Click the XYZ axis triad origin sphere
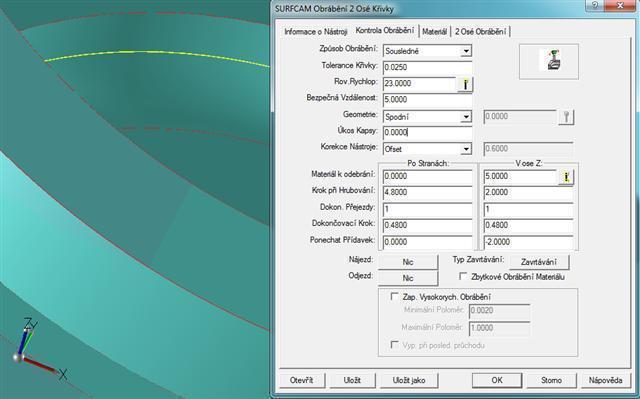 click(x=18, y=357)
